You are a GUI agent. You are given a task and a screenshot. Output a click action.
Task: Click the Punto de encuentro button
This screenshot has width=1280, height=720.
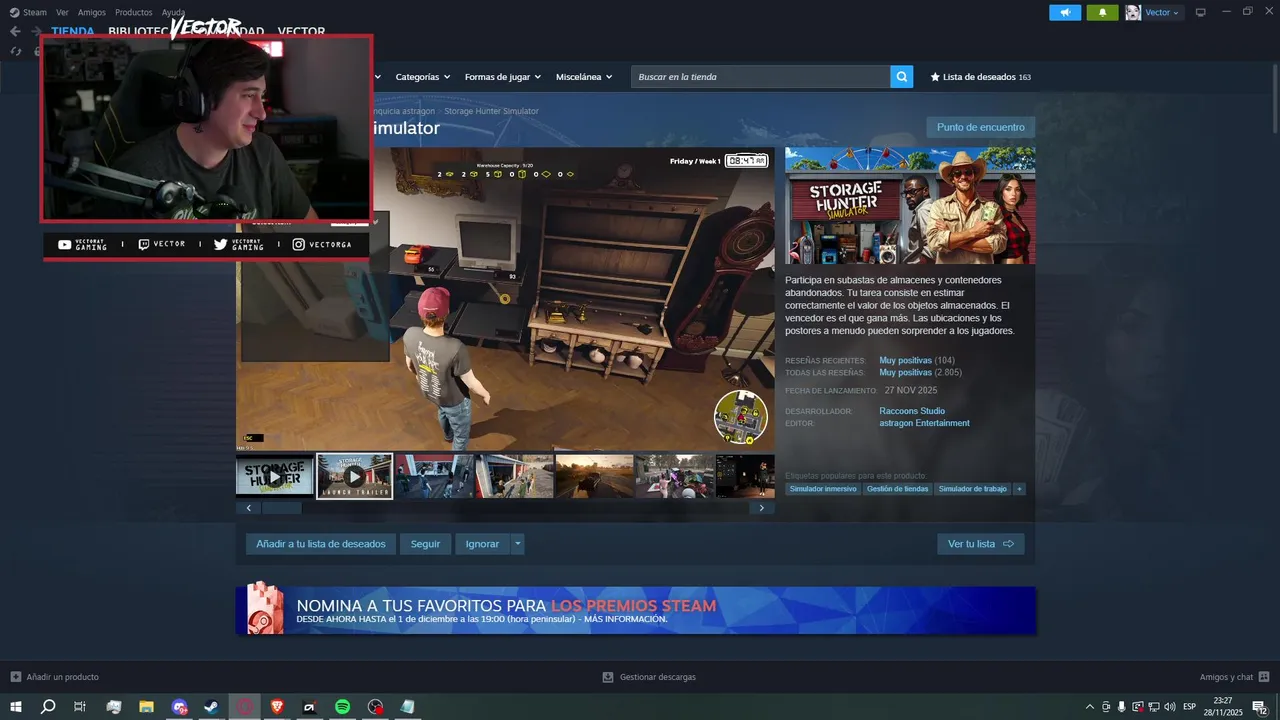pyautogui.click(x=980, y=127)
